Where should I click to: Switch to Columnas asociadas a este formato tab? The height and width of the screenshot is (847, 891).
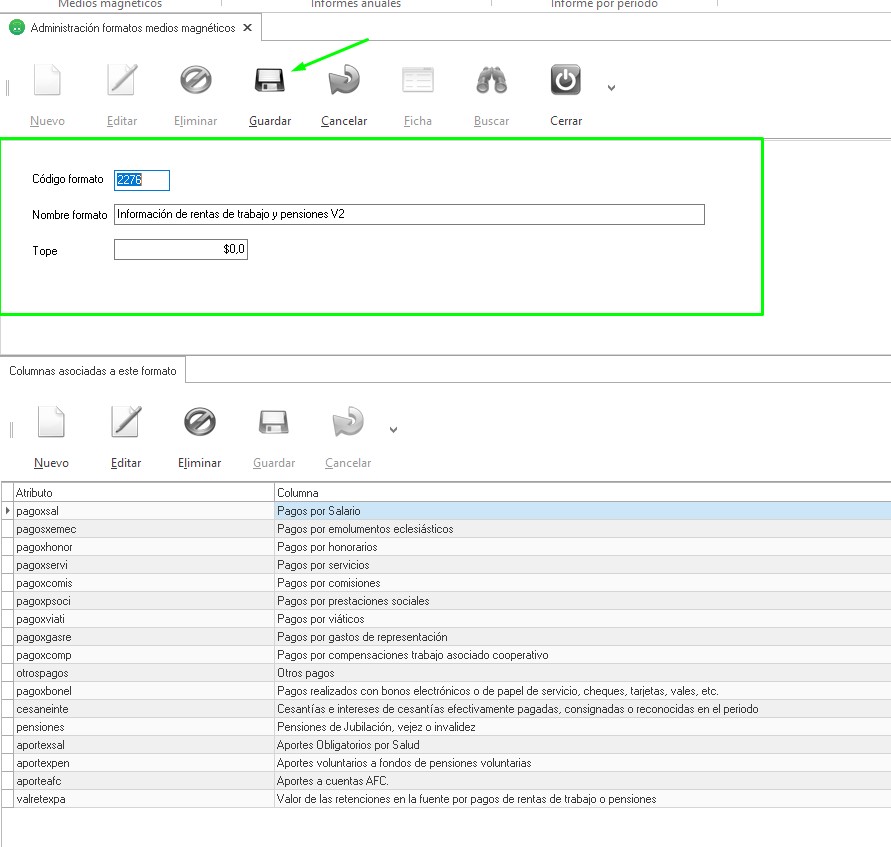[93, 371]
